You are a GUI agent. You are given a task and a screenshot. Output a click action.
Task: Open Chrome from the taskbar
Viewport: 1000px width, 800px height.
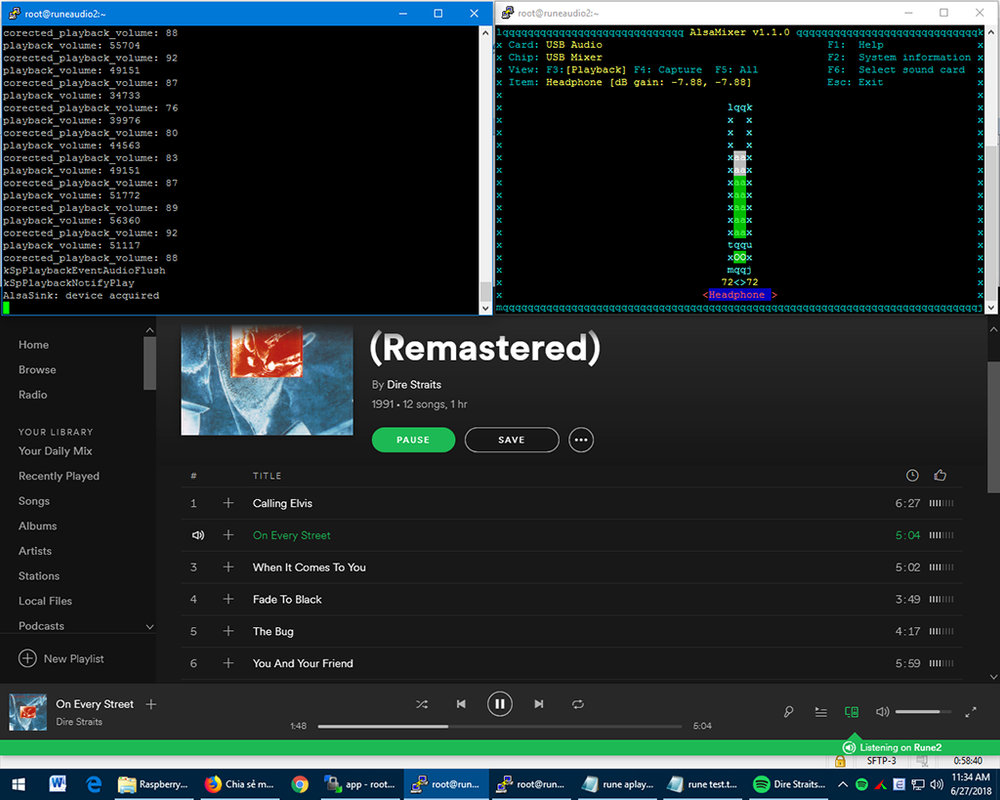(x=300, y=784)
